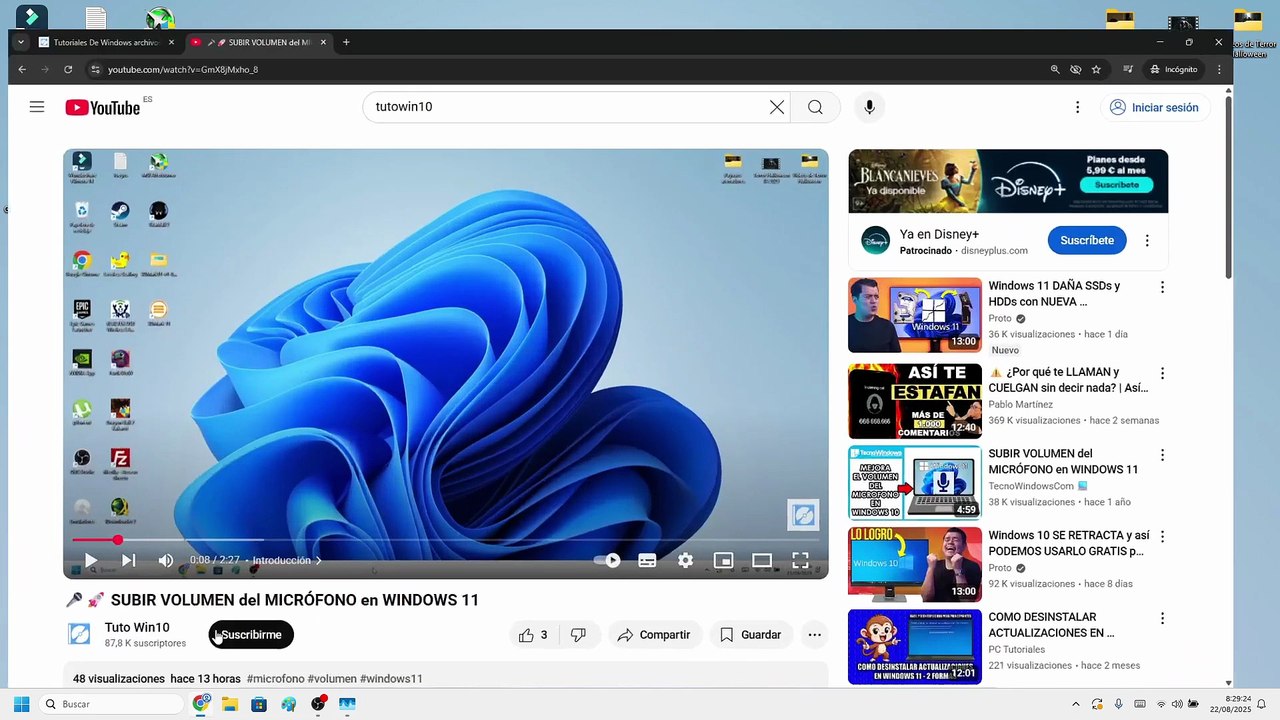
Task: Play the paused video
Action: point(90,560)
